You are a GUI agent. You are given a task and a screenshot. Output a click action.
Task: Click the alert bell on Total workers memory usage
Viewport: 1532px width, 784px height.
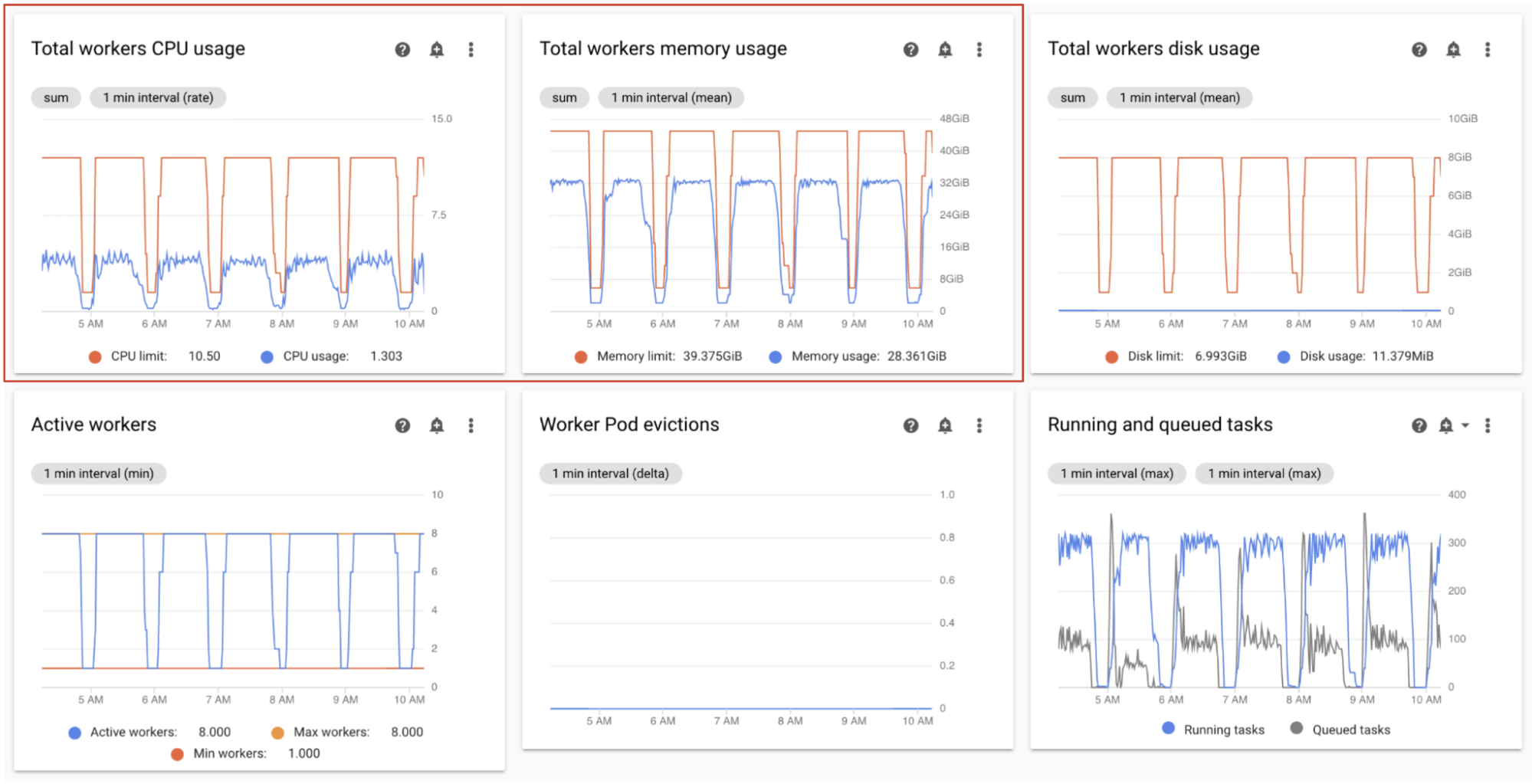click(x=945, y=49)
